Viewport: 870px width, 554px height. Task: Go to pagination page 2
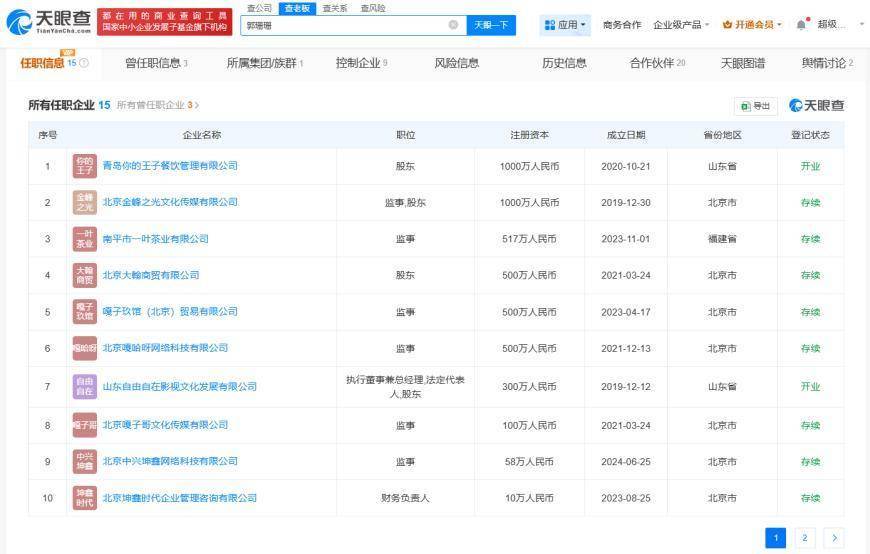click(x=805, y=537)
